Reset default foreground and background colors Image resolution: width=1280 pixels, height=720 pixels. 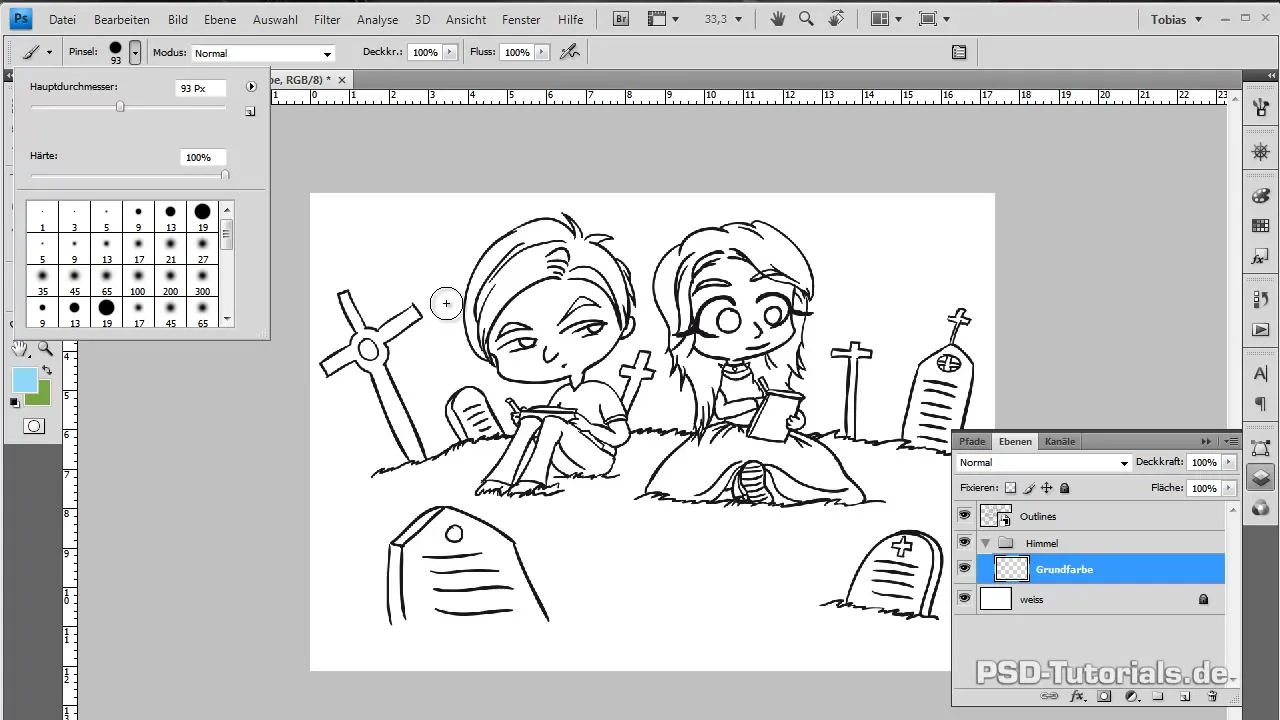point(15,402)
